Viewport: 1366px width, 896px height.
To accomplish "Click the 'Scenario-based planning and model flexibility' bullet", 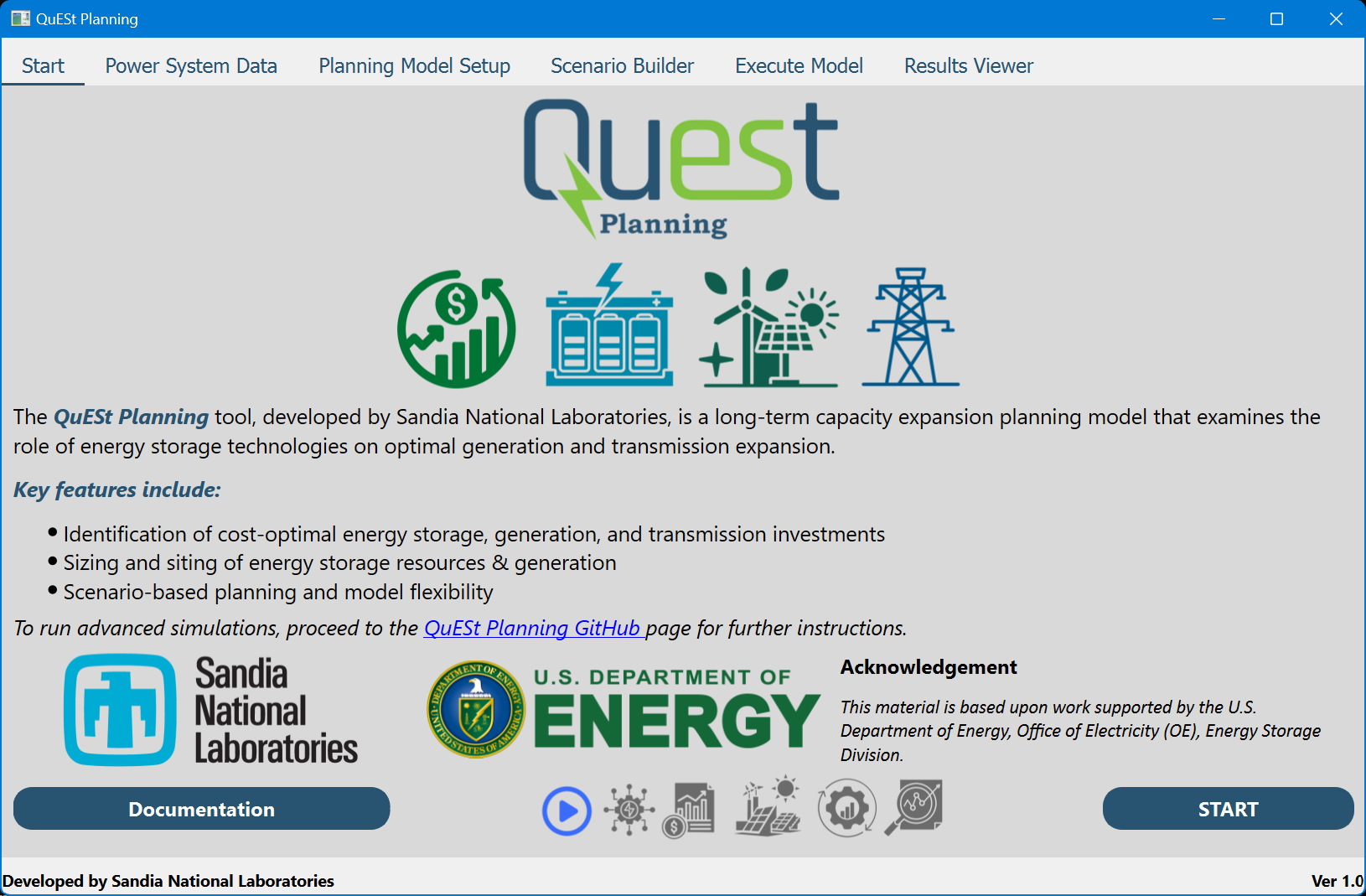I will (278, 592).
